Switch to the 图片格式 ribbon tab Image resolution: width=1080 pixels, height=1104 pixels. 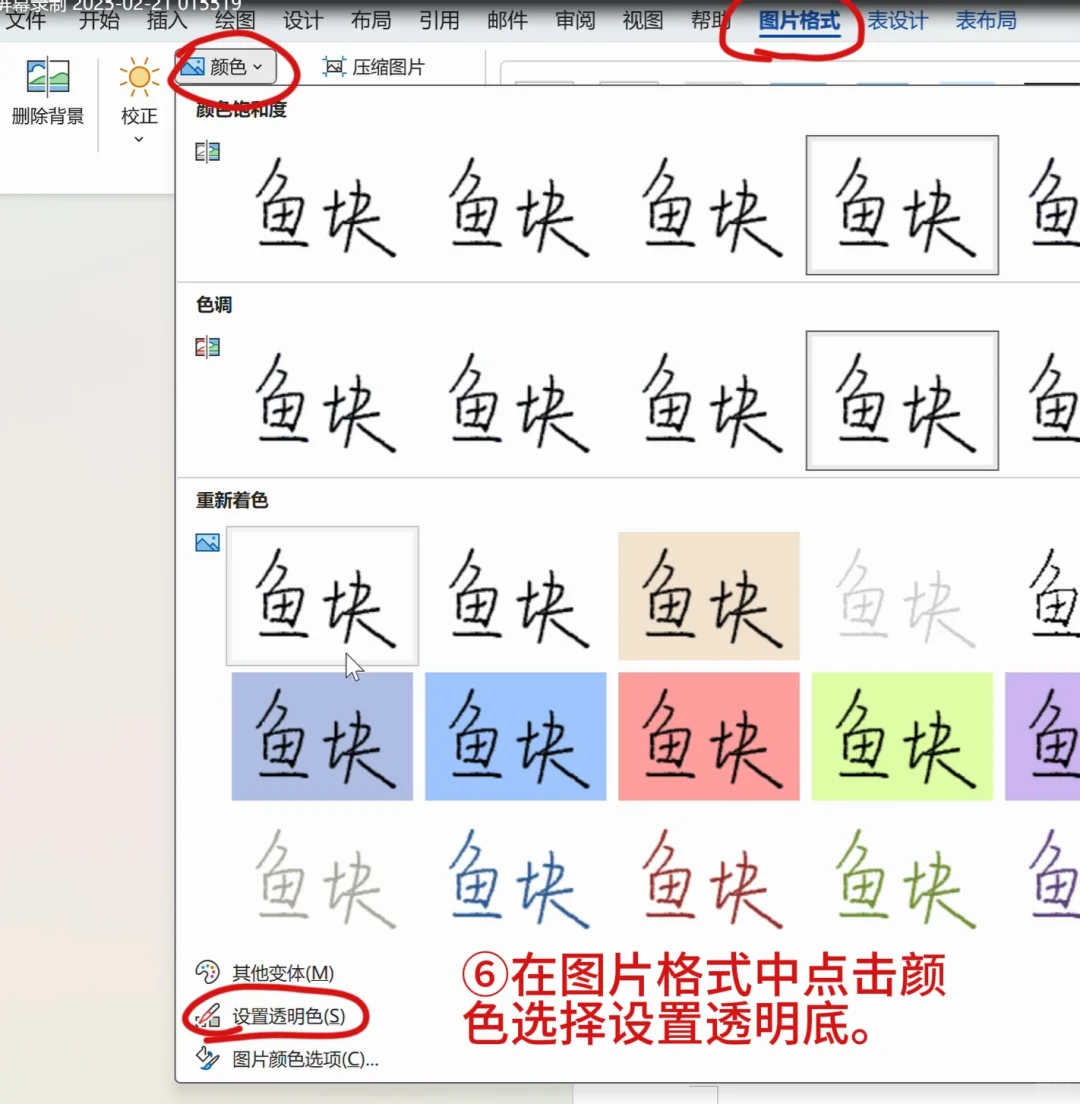point(799,20)
